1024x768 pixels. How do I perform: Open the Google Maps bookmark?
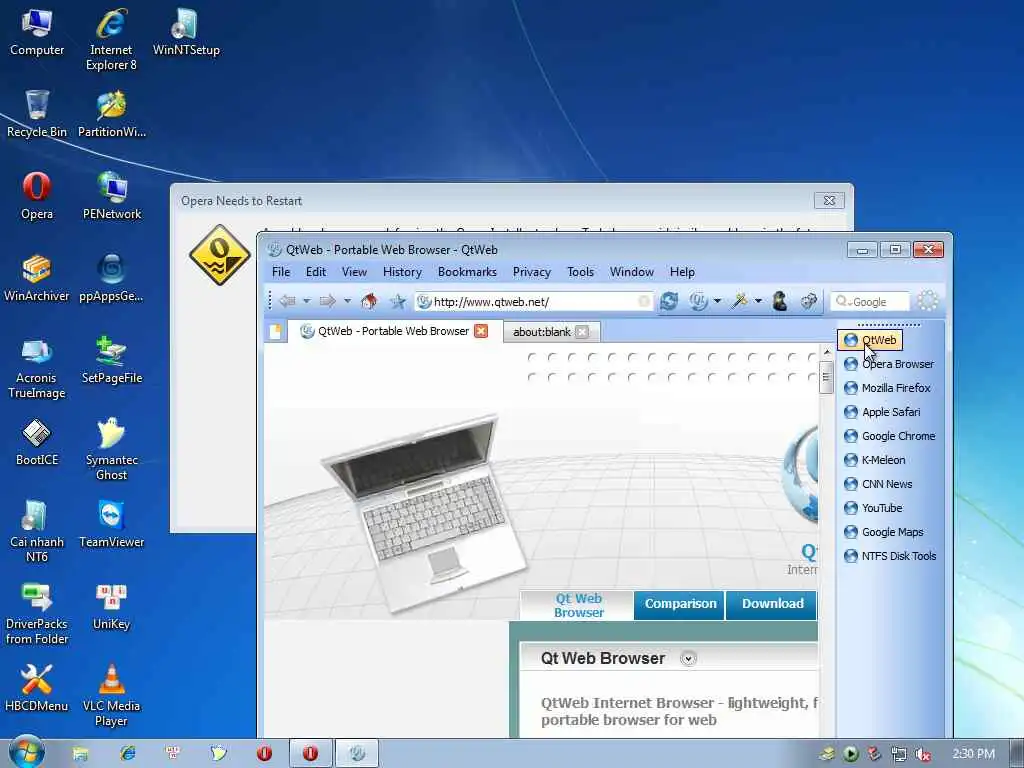tap(884, 532)
